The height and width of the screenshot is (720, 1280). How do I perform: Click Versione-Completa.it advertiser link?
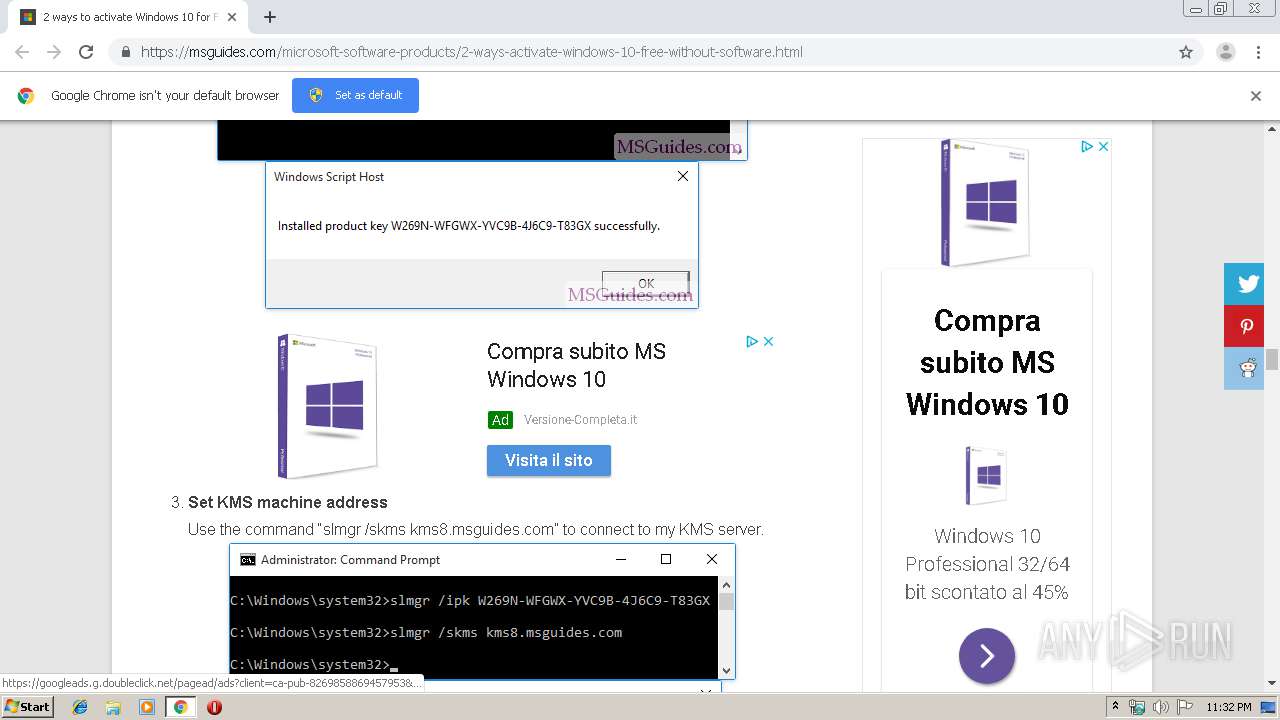(x=580, y=420)
